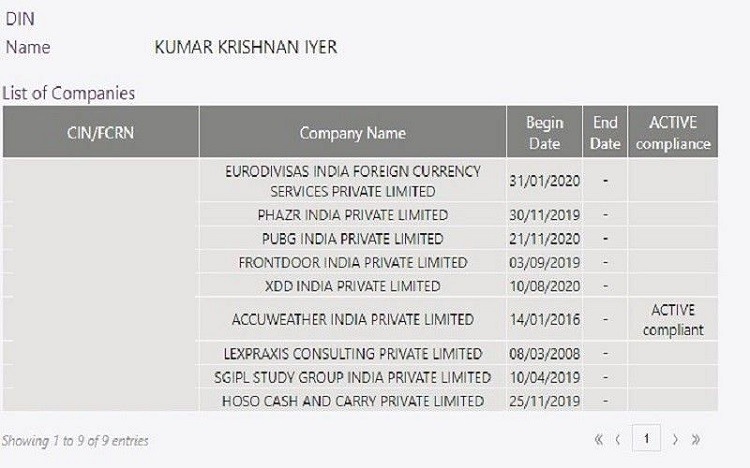
Task: Open EURODIVISAS INDIA FOREIGN CURRENCY entry
Action: [353, 180]
